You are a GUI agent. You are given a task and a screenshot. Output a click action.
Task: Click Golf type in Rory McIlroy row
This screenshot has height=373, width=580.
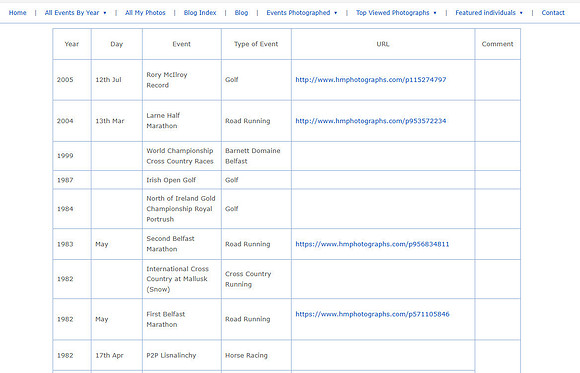[x=256, y=80]
